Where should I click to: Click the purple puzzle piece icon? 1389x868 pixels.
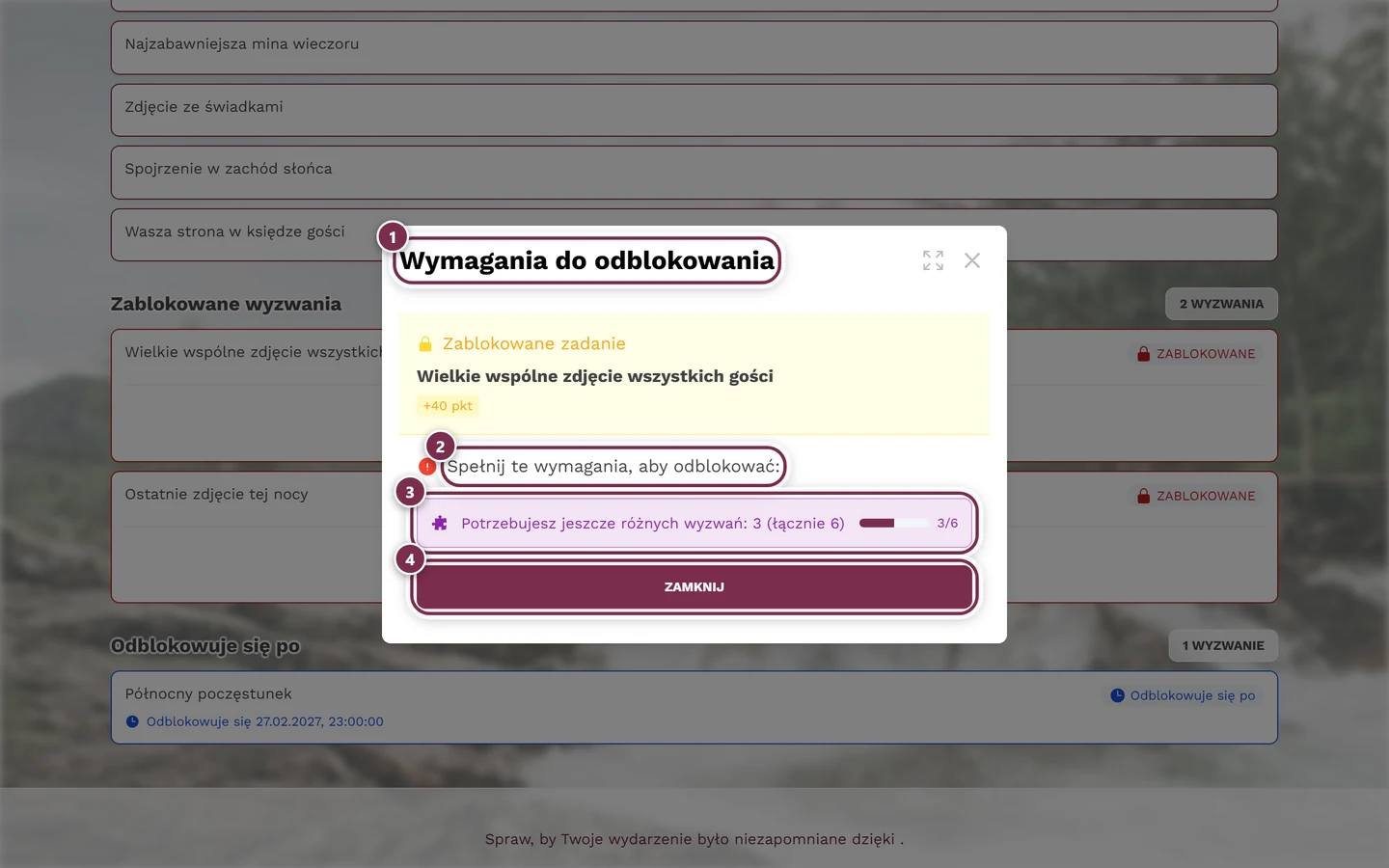click(x=440, y=523)
